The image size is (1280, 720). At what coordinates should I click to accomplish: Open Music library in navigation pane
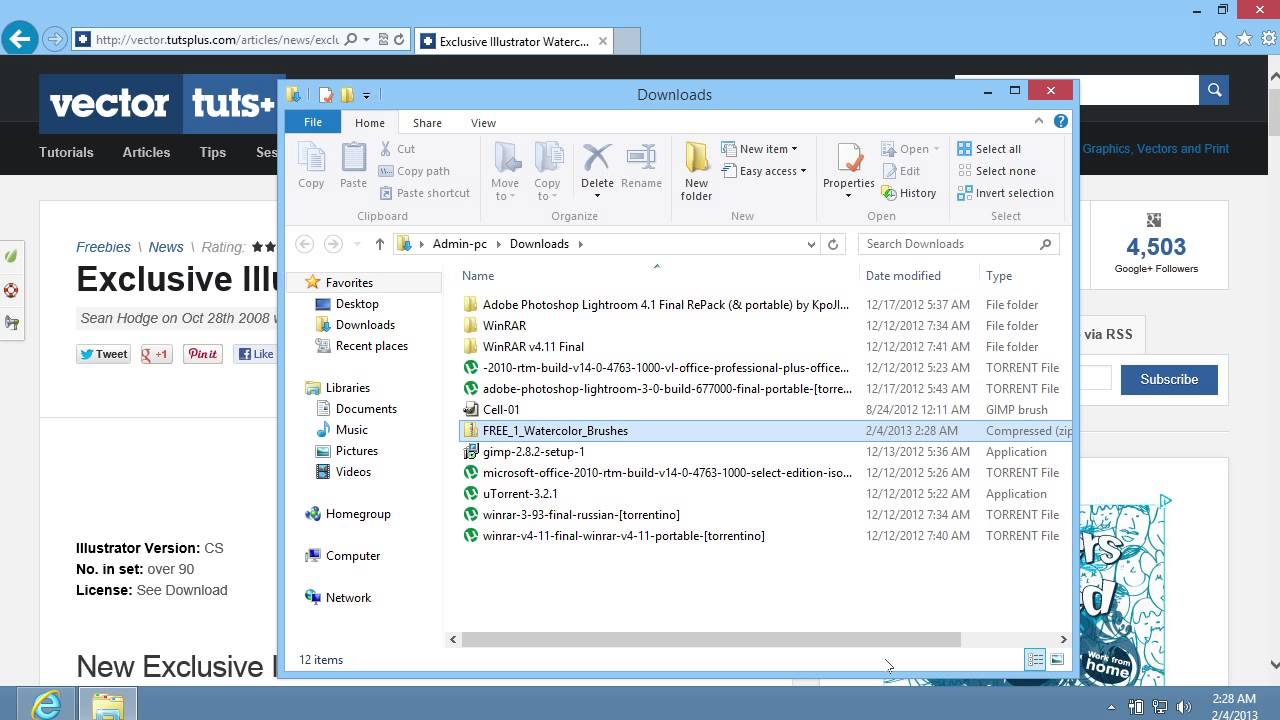coord(341,430)
